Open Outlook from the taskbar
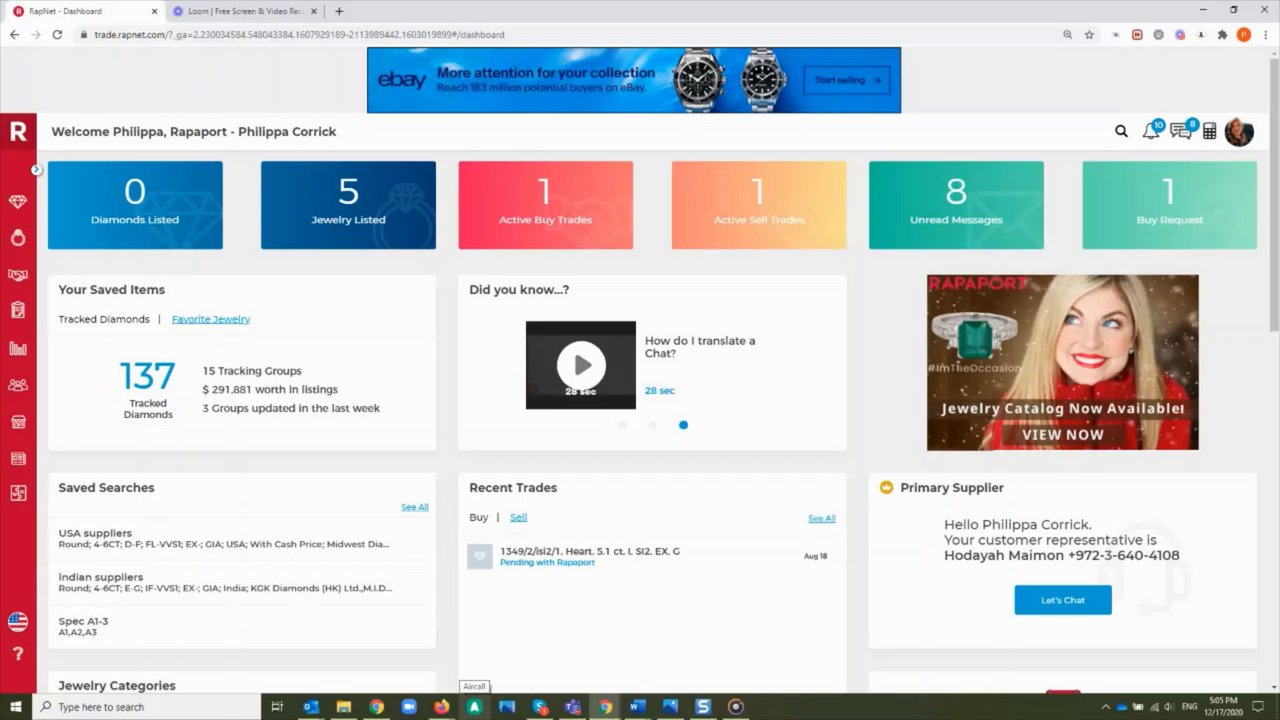Viewport: 1280px width, 720px height. pyautogui.click(x=310, y=707)
